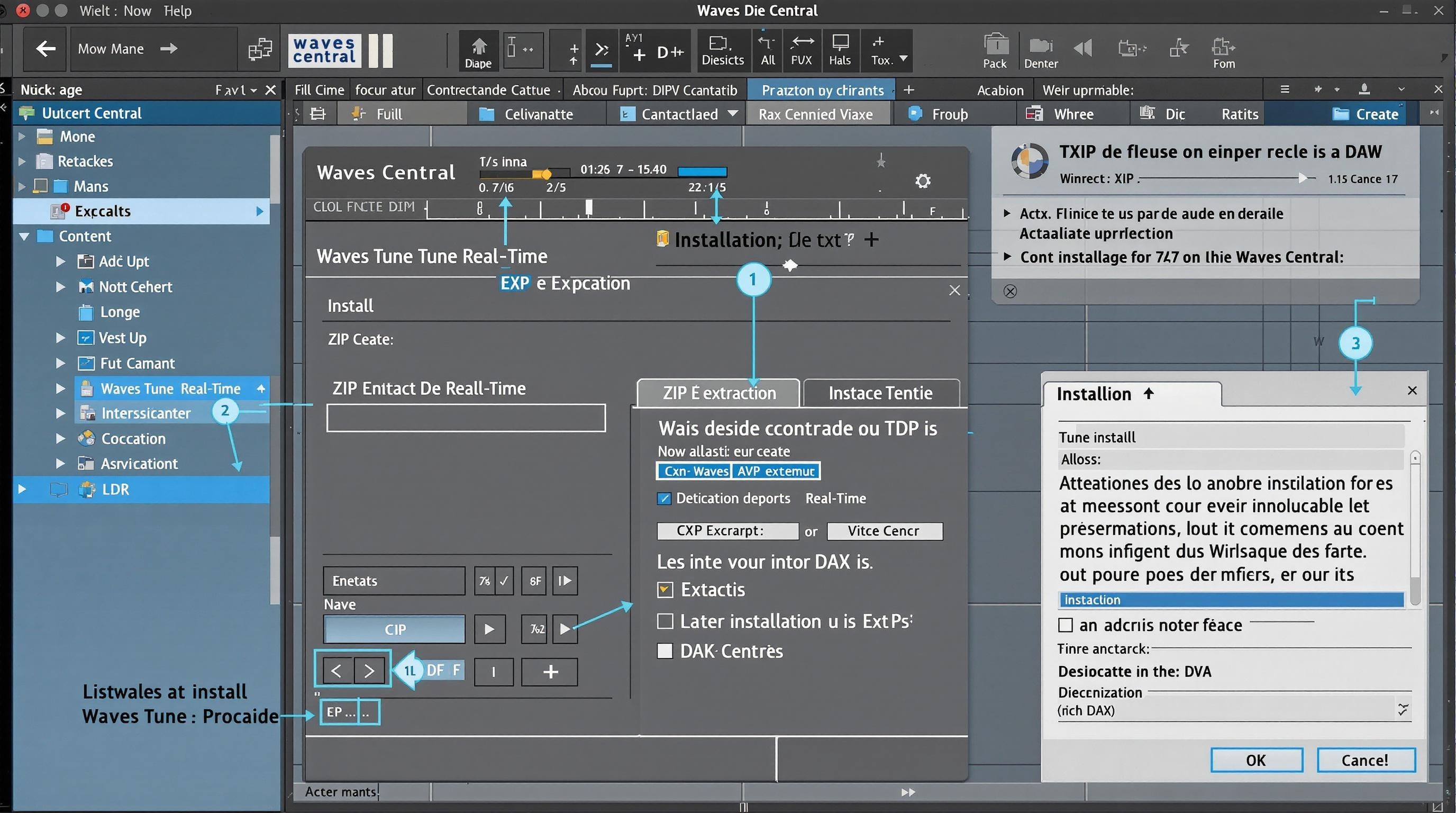Click the CXP Excrarpt button
Image resolution: width=1456 pixels, height=813 pixels.
[x=727, y=531]
